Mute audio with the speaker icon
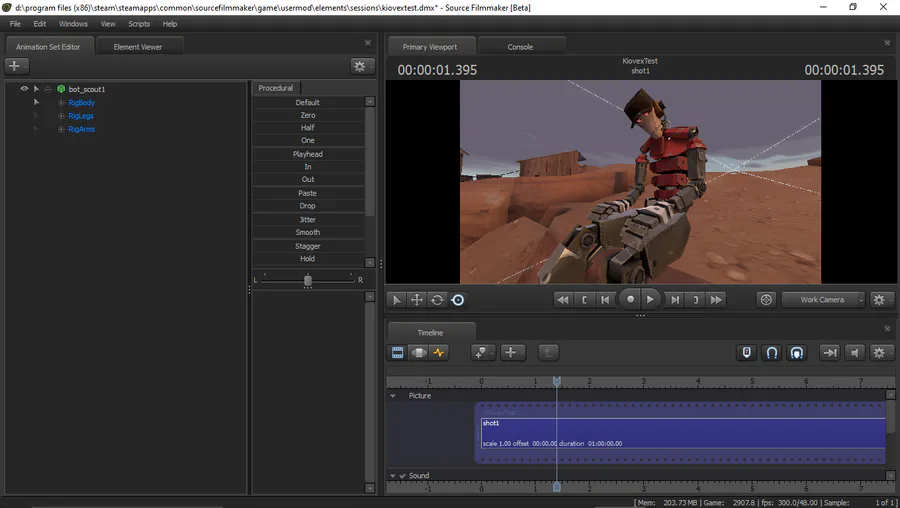Image resolution: width=900 pixels, height=508 pixels. coord(855,352)
